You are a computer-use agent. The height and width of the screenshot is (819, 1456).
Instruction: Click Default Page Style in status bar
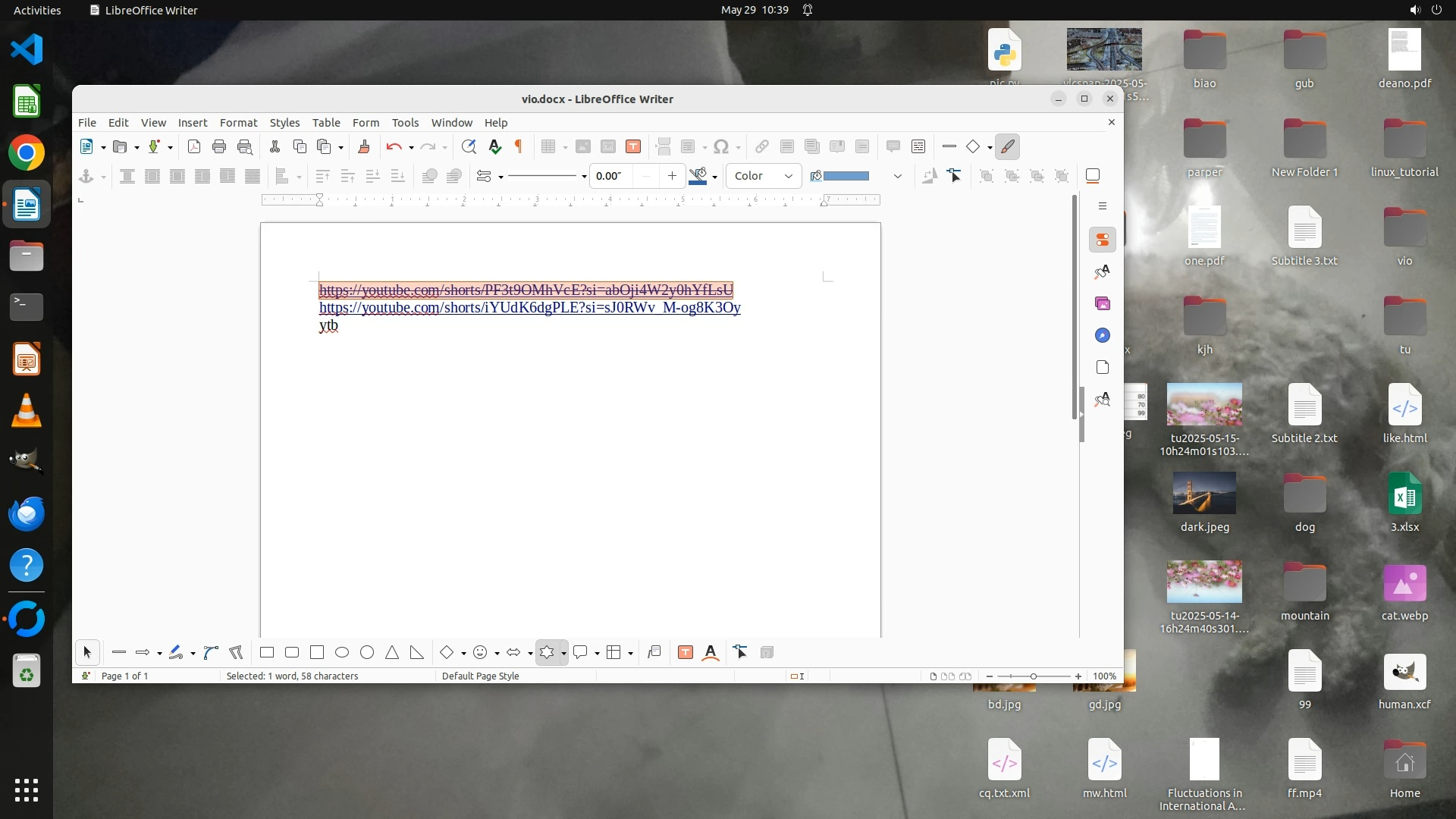[x=480, y=676]
